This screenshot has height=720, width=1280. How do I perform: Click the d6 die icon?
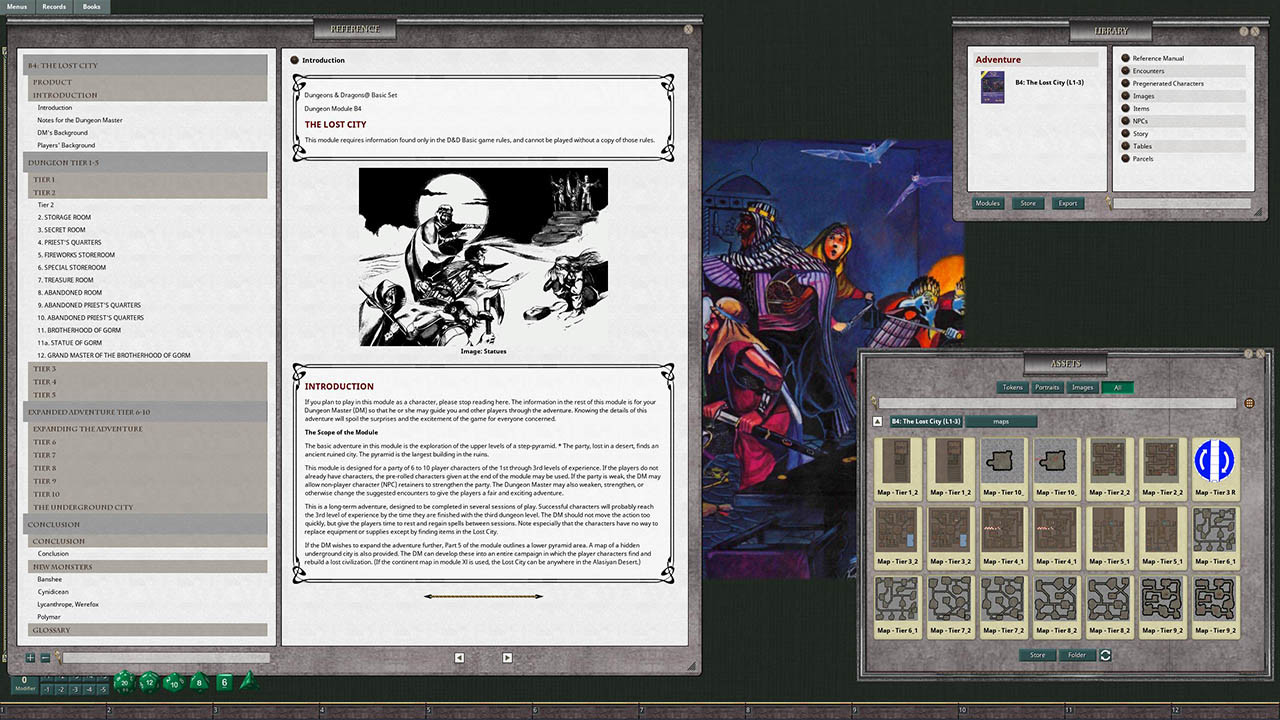[x=224, y=682]
